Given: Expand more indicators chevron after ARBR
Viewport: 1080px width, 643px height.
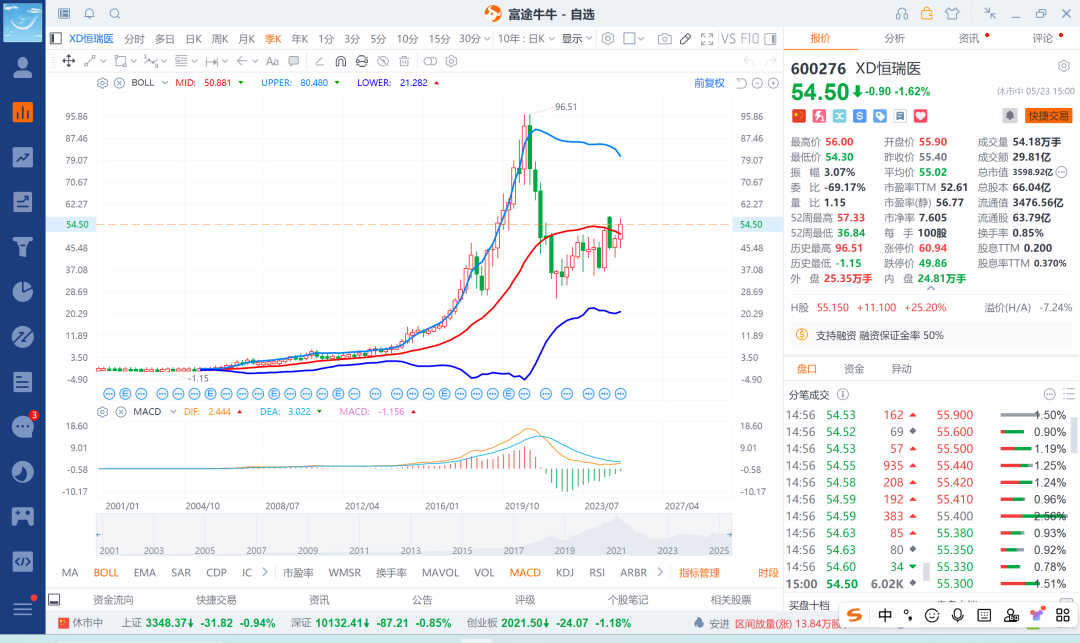Looking at the screenshot, I should pyautogui.click(x=660, y=572).
